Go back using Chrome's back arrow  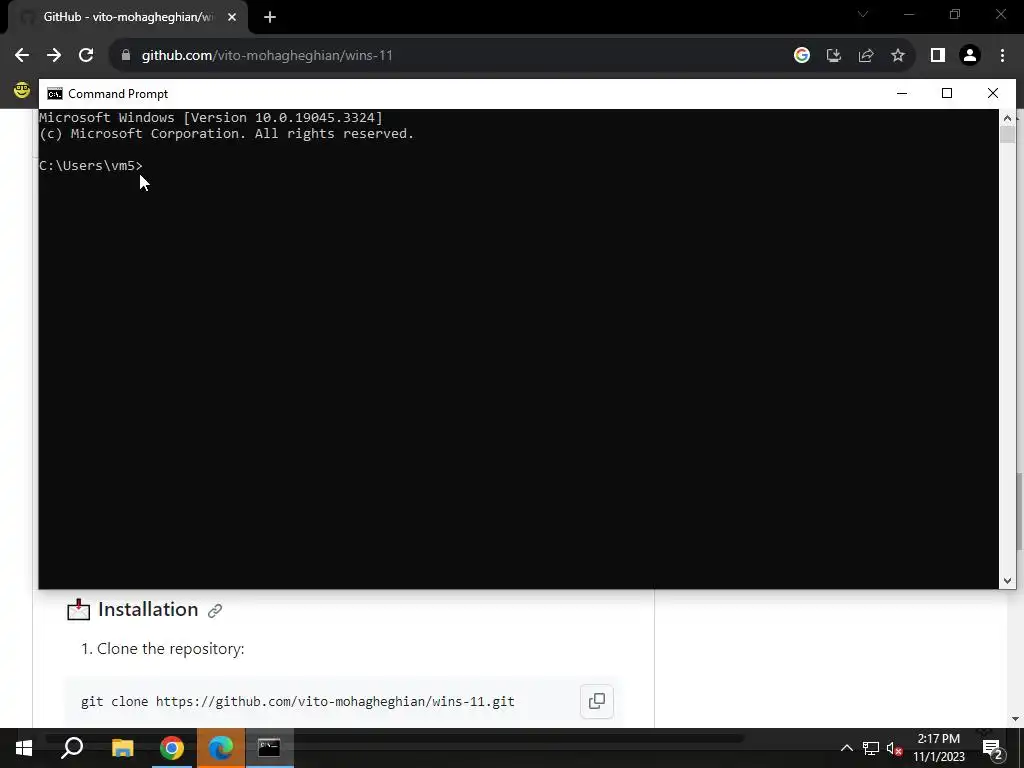coord(22,56)
